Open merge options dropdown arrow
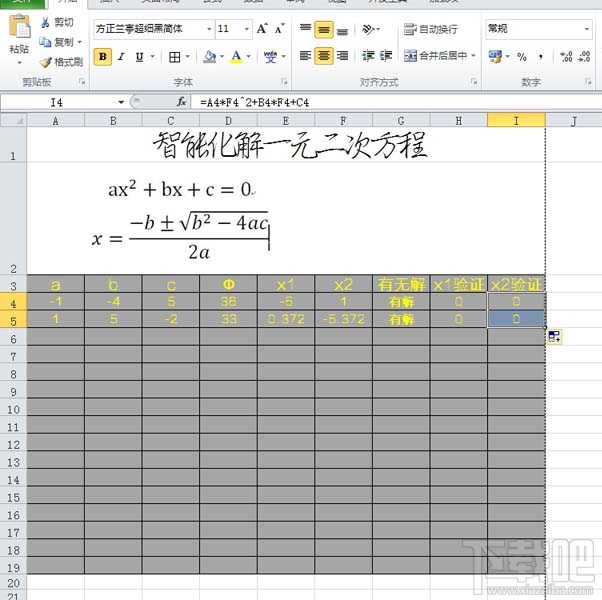The width and height of the screenshot is (602, 600). coord(473,56)
